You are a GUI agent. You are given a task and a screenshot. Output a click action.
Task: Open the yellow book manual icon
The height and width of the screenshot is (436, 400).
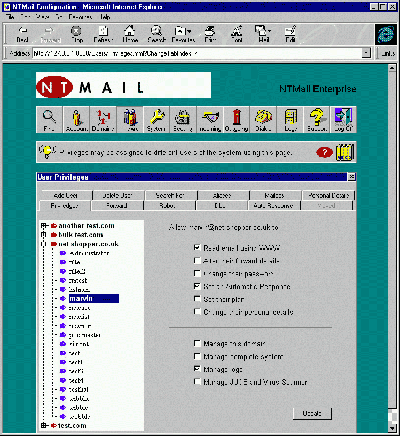(x=345, y=152)
